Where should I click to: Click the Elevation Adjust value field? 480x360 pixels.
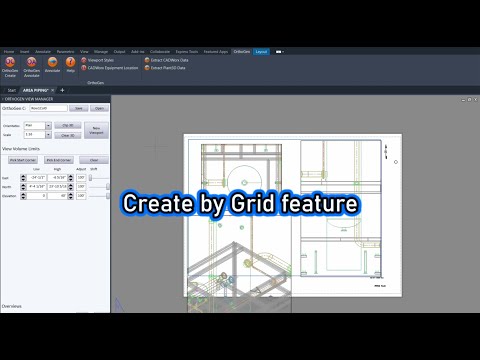click(81, 196)
